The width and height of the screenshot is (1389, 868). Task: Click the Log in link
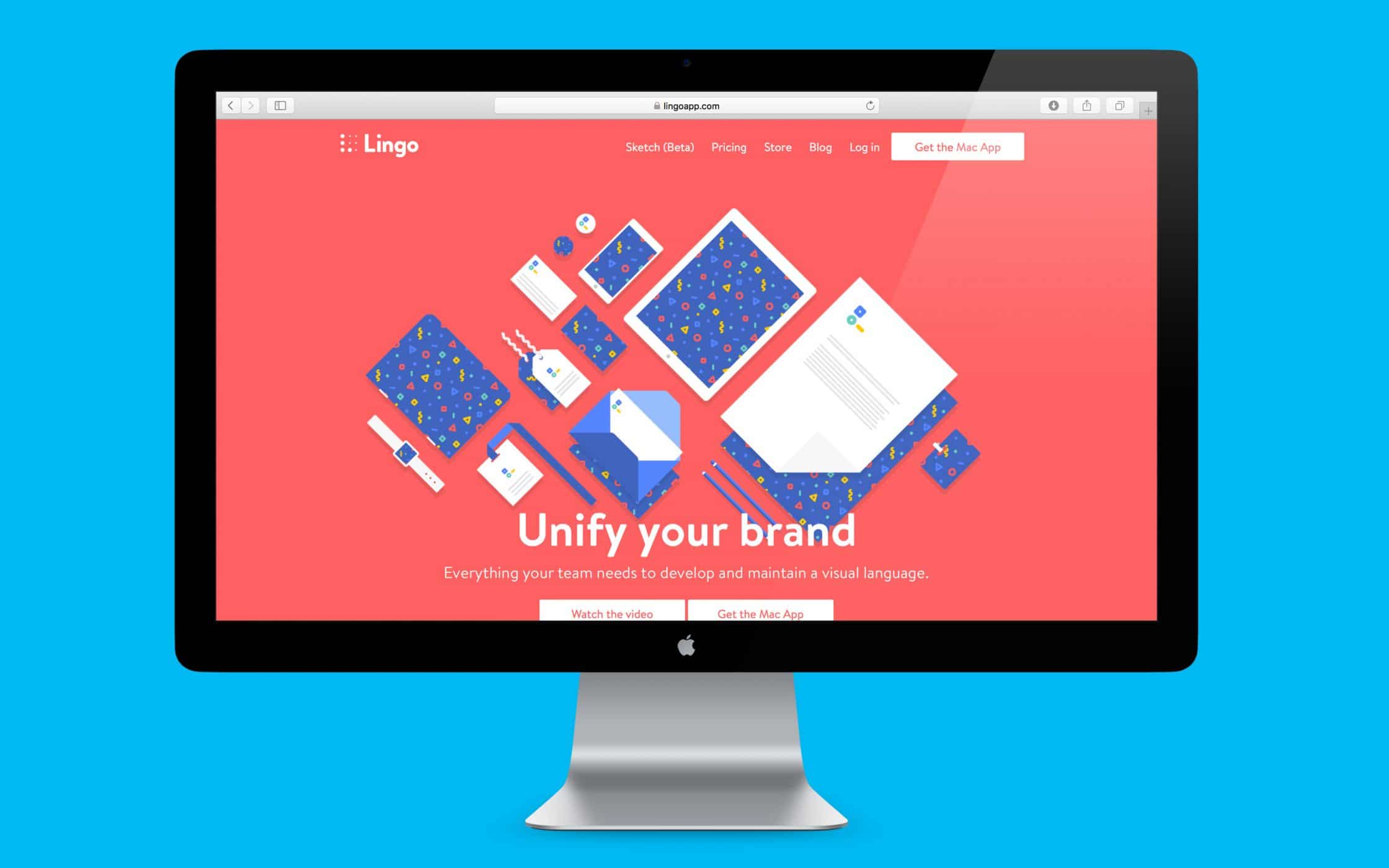point(863,147)
